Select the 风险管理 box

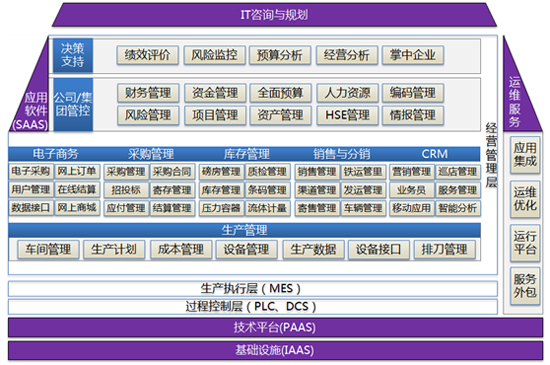(148, 115)
